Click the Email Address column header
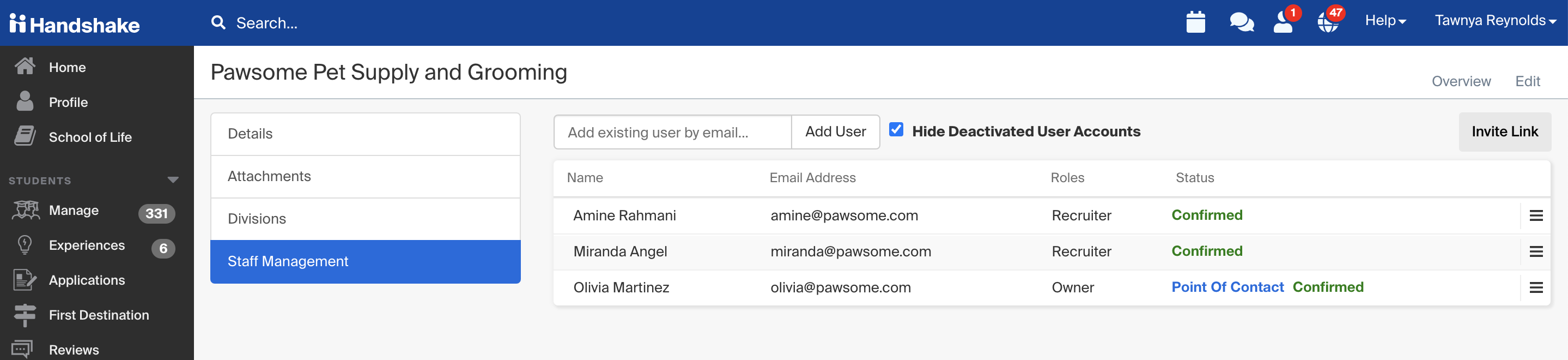Screen dimensions: 1568x360 (x=813, y=178)
